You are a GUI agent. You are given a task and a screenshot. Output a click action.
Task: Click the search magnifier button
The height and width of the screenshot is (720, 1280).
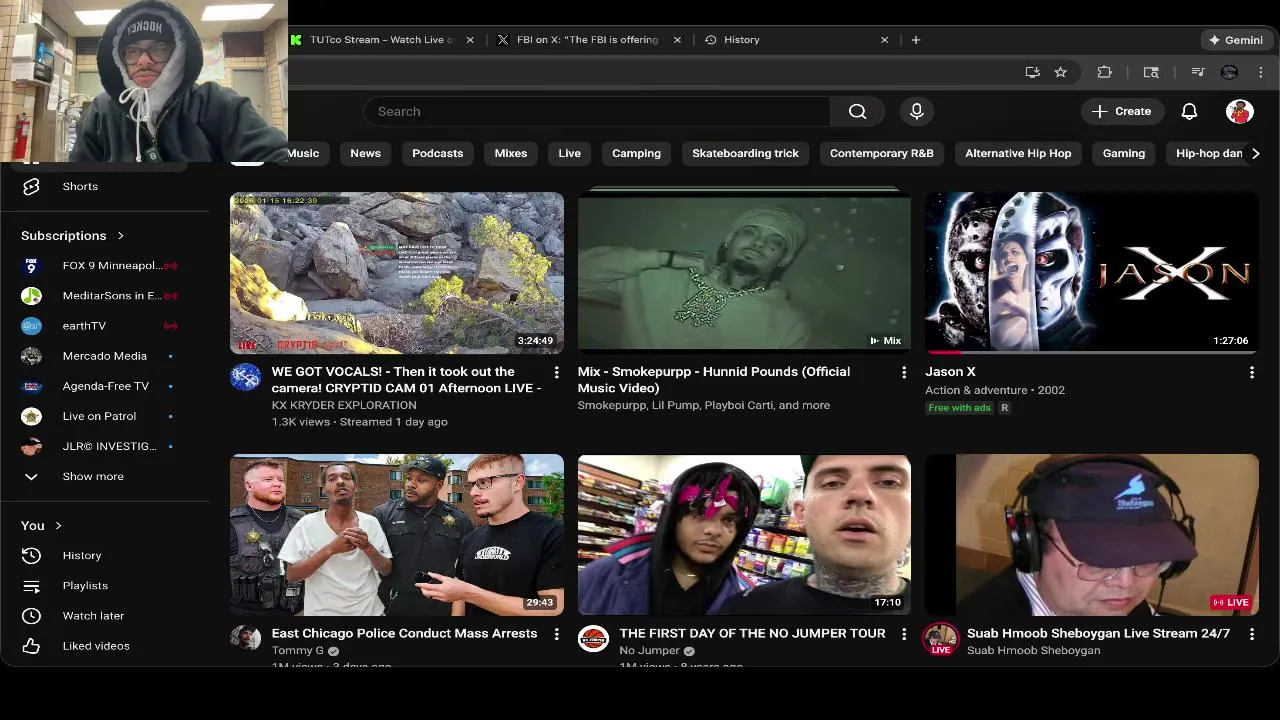pos(858,111)
